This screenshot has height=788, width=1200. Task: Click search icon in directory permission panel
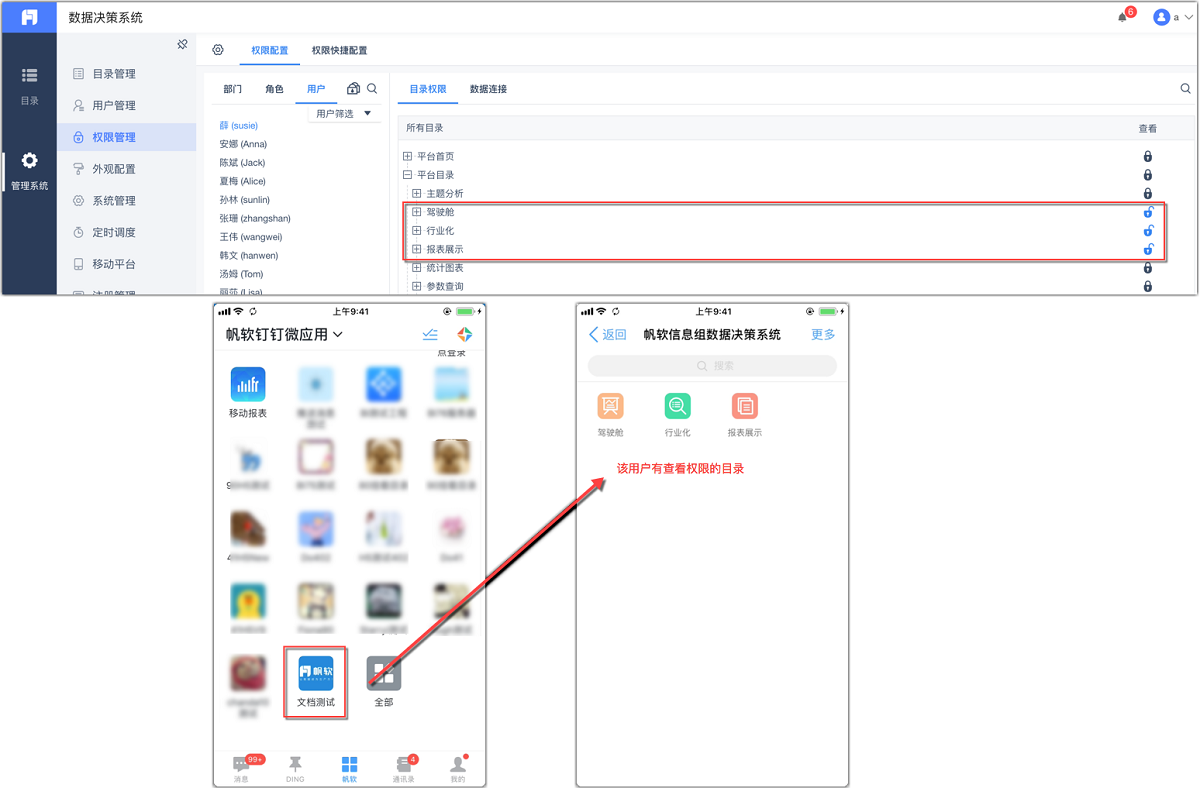[1185, 89]
